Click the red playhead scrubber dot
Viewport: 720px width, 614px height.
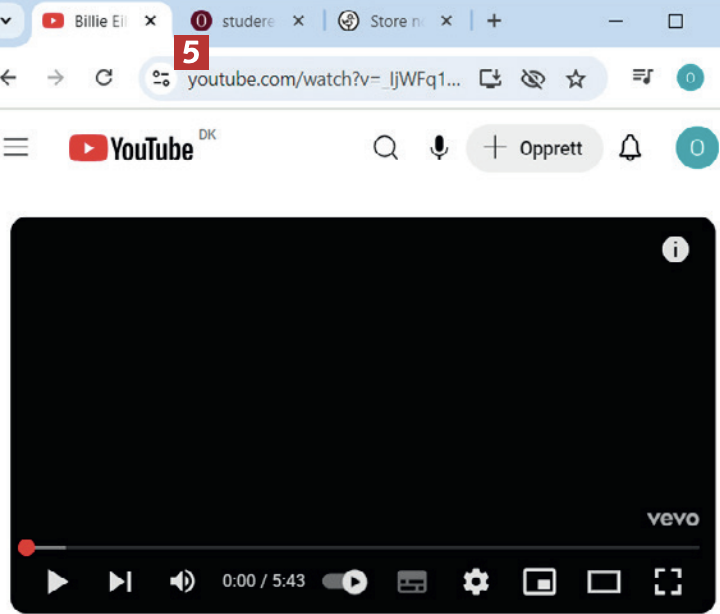27,547
